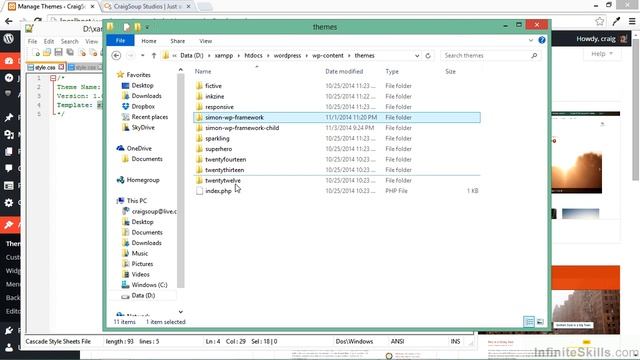Open Videos under This PC
Screen dimensions: 640x360
pyautogui.click(x=140, y=275)
